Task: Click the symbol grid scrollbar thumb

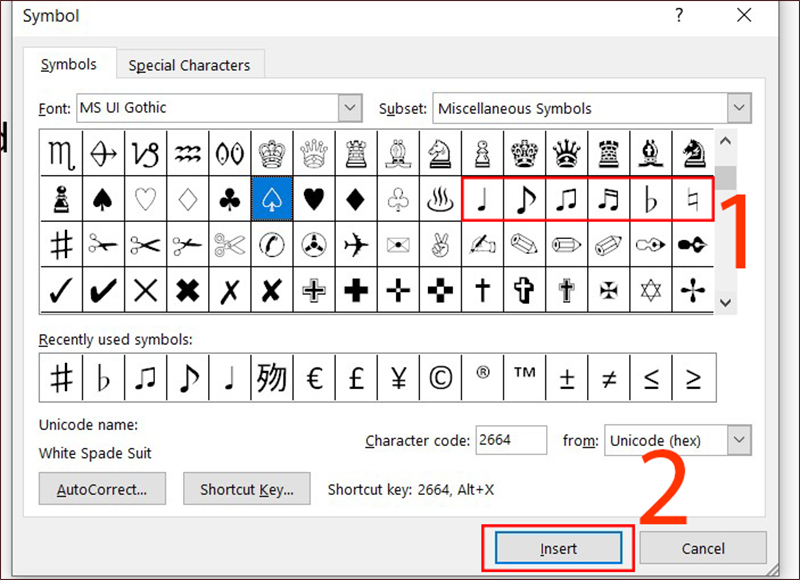Action: pos(726,178)
